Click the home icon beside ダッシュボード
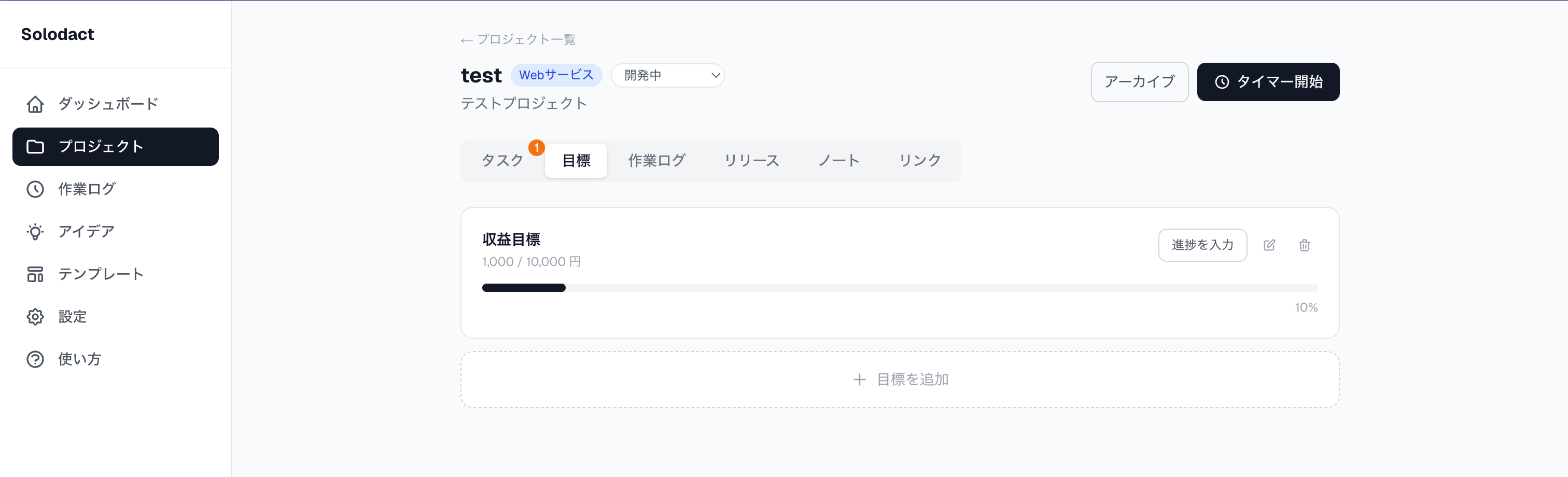 point(35,104)
